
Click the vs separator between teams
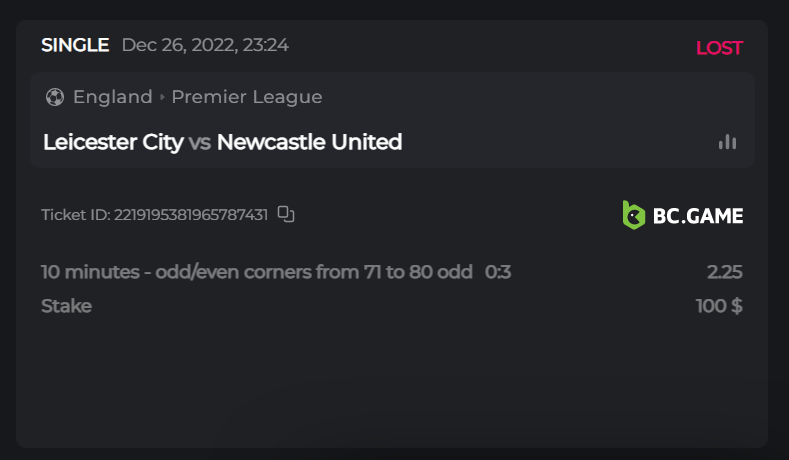(200, 142)
